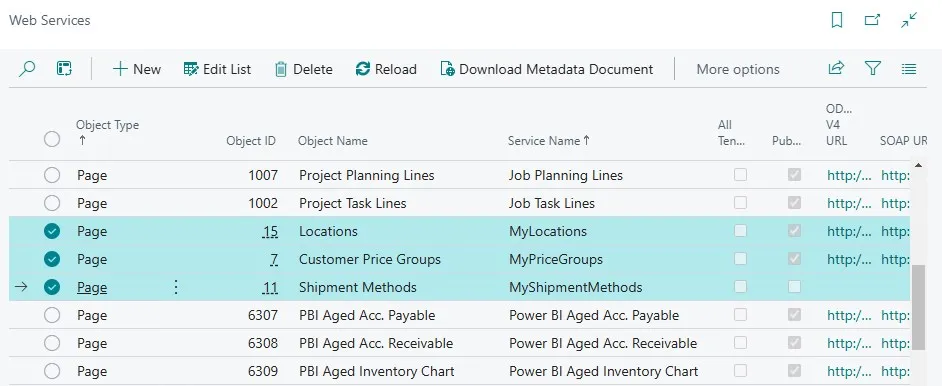The width and height of the screenshot is (942, 386).
Task: Open the analysis mode icon beside search
Action: tap(64, 68)
